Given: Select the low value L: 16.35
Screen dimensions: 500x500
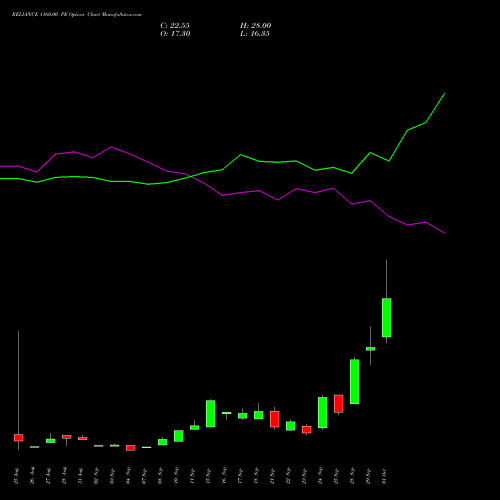Looking at the screenshot, I should click(255, 34).
